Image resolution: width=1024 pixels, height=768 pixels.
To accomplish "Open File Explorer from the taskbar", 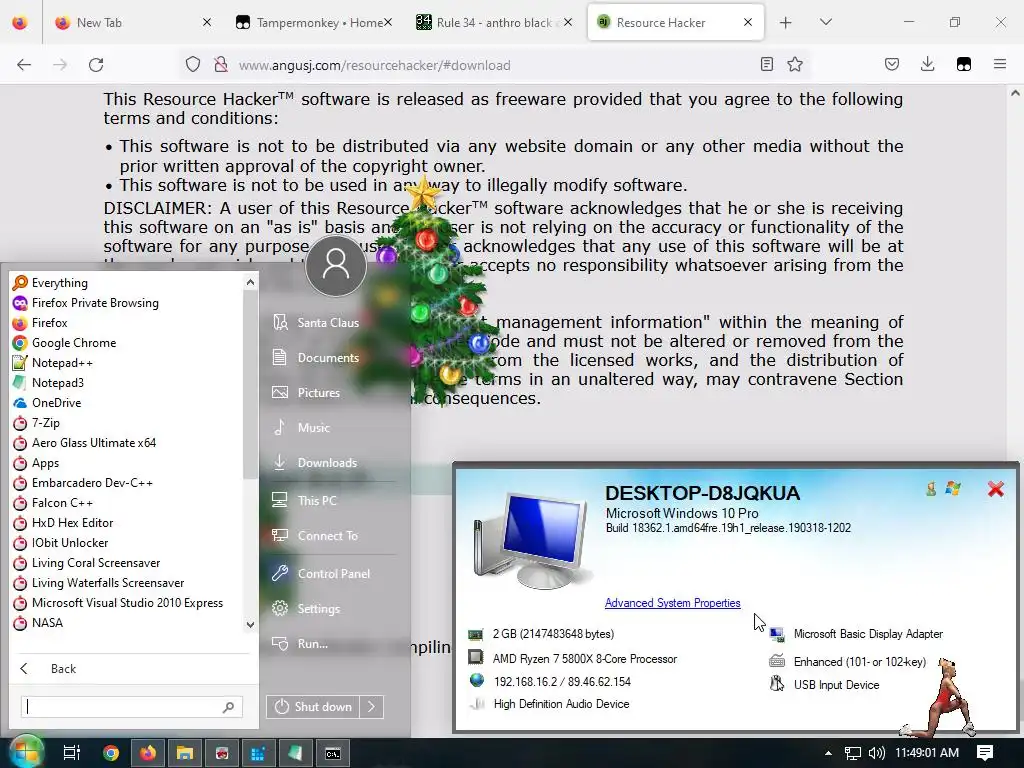I will tap(185, 753).
